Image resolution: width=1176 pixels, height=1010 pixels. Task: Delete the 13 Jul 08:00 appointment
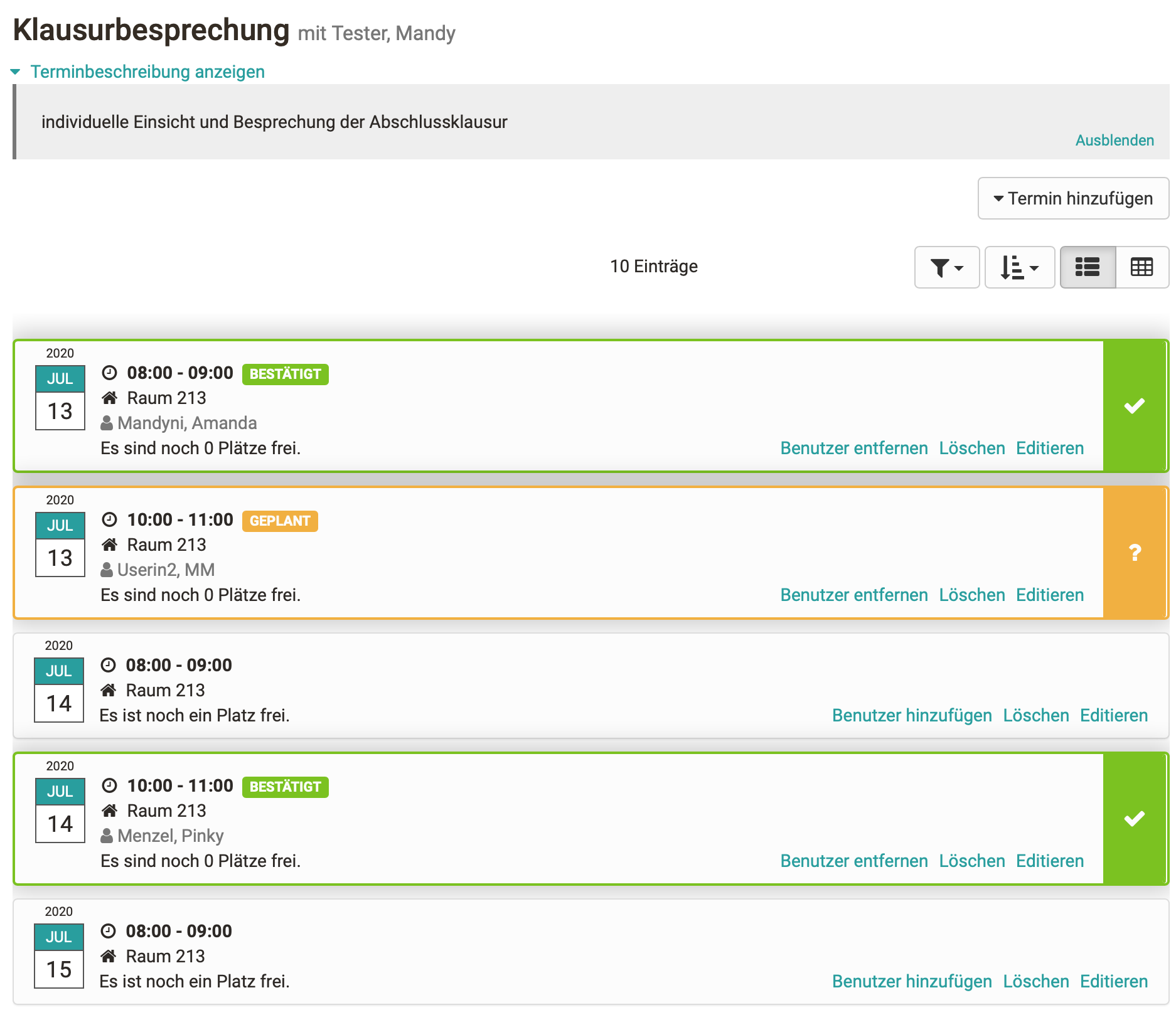pyautogui.click(x=971, y=448)
